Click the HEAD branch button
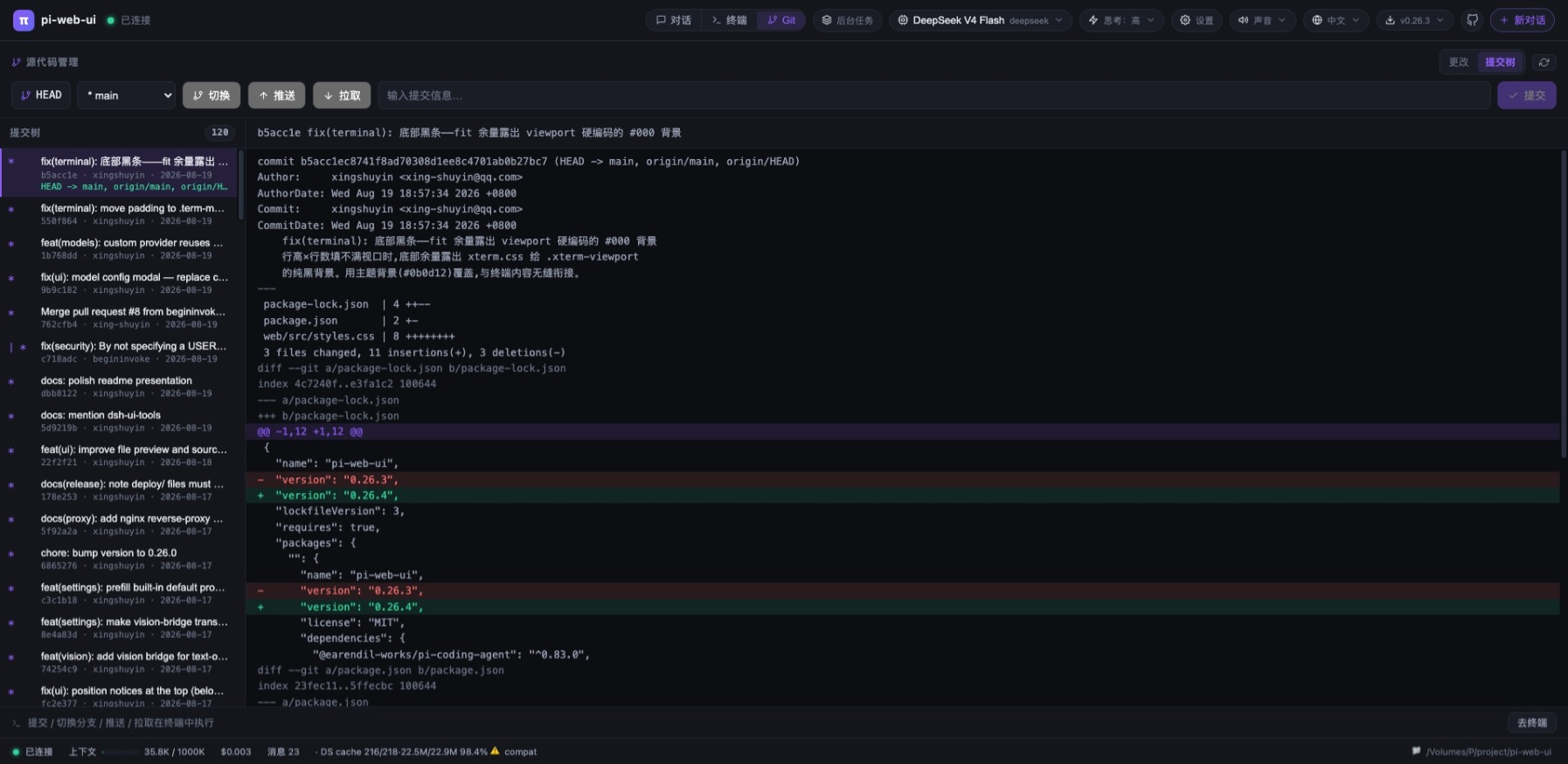The height and width of the screenshot is (764, 1568). [41, 95]
